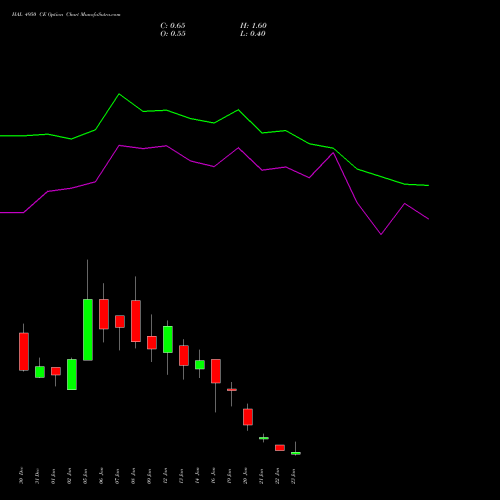Click the red candlestick above 01 Jan
This screenshot has width=500, height=500.
(56, 371)
